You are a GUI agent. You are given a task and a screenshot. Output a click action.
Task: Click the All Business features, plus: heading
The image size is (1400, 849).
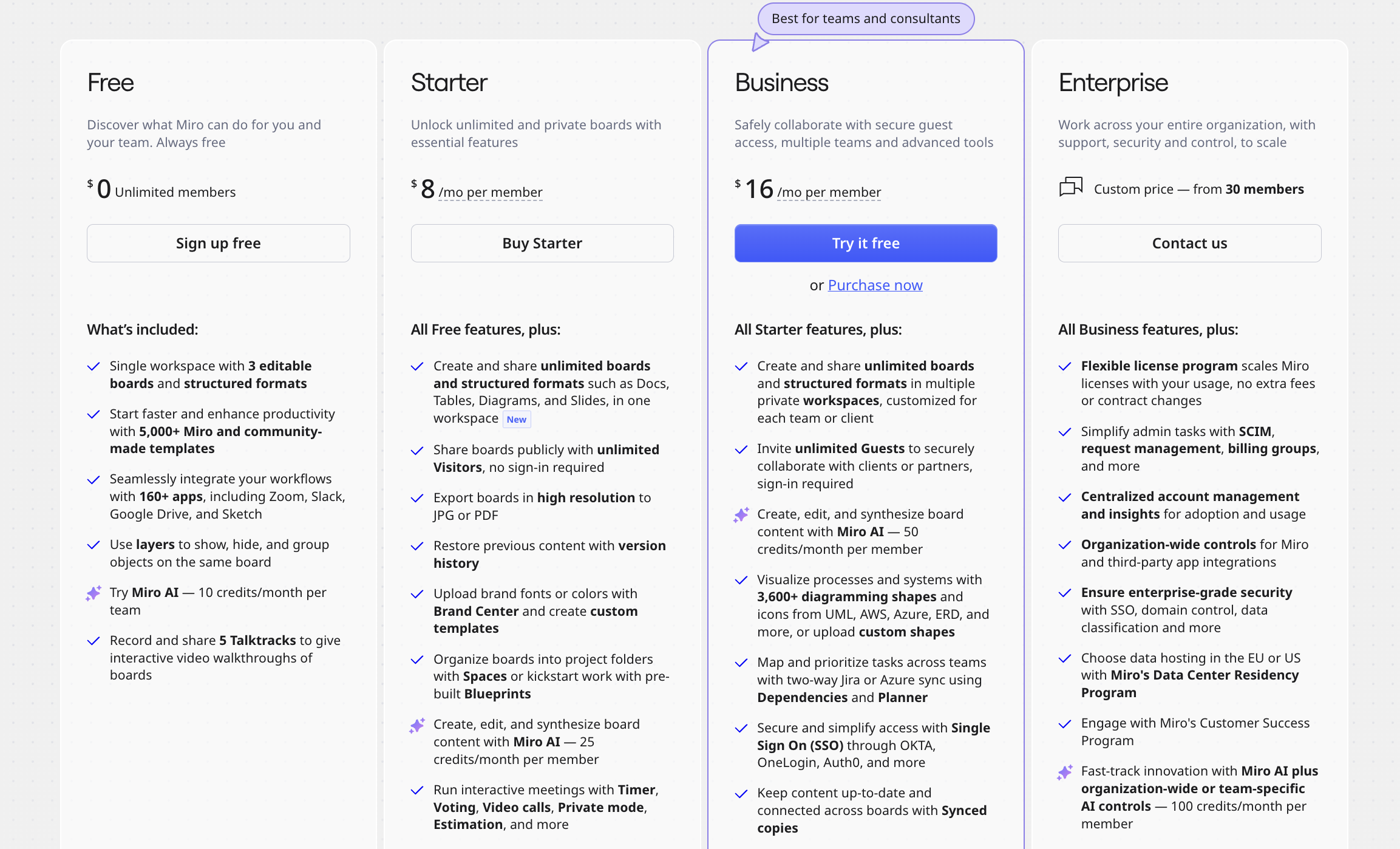1148,329
